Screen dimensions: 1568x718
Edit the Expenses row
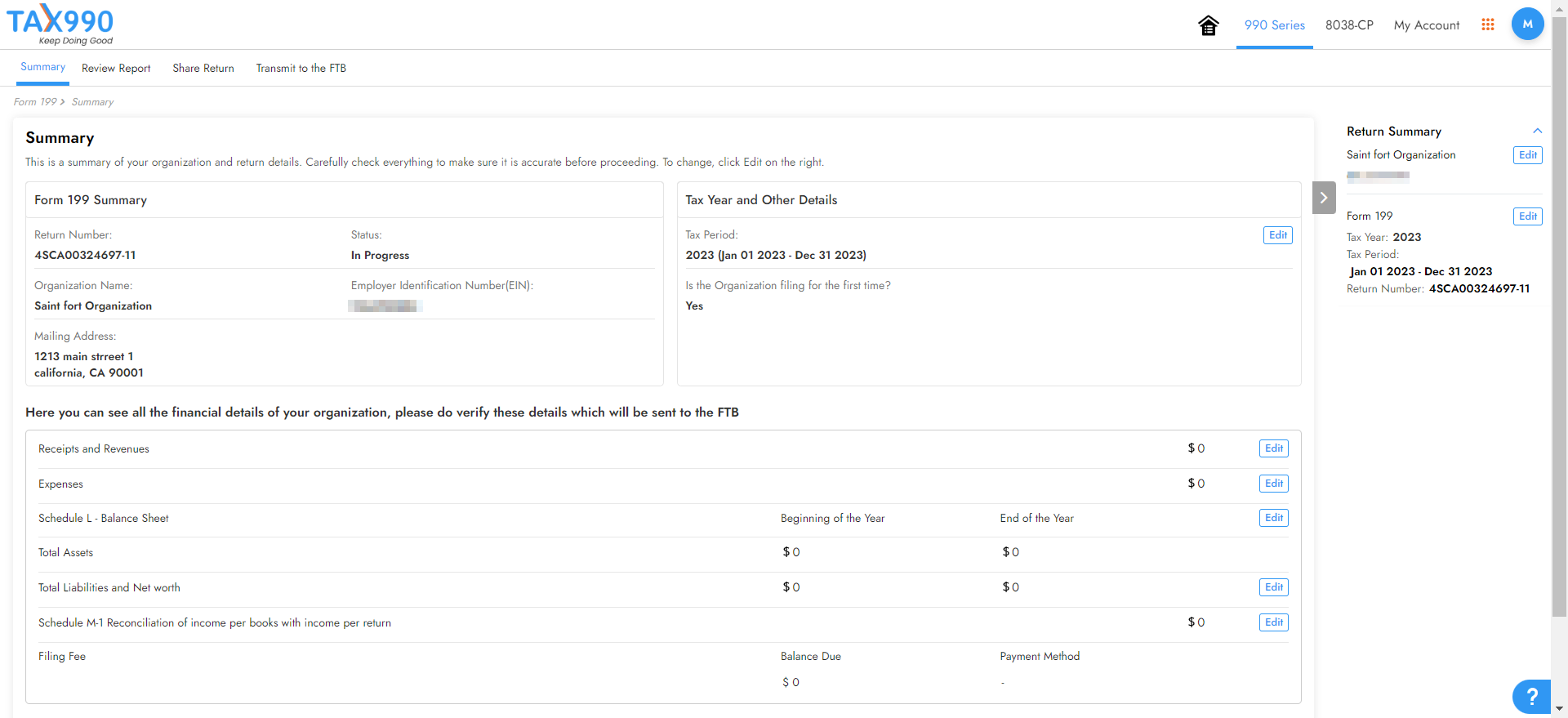coord(1274,484)
